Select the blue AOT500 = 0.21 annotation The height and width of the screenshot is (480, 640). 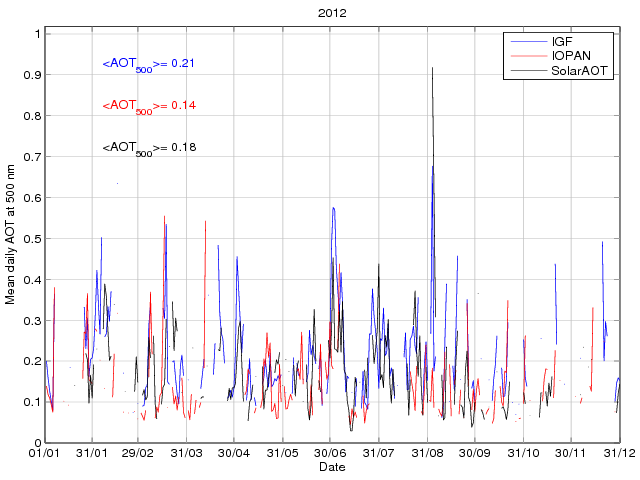[149, 64]
